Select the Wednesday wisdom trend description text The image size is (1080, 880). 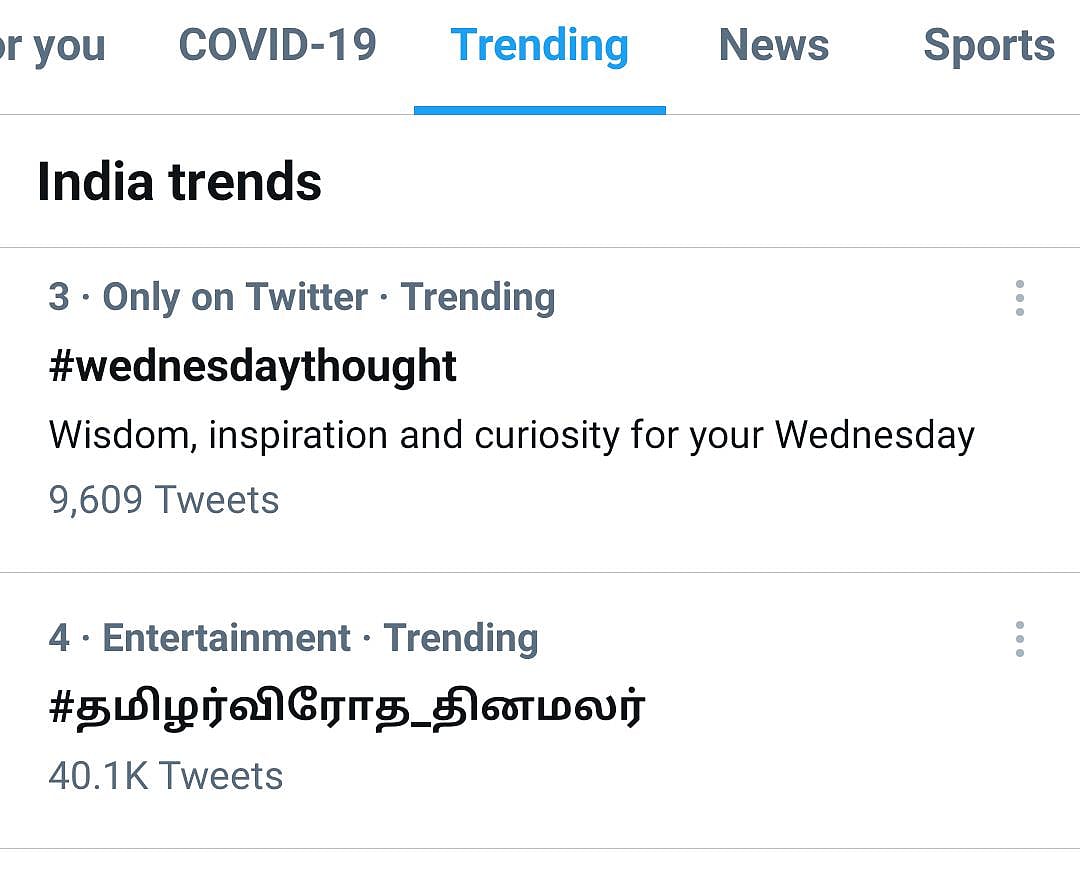click(x=512, y=434)
